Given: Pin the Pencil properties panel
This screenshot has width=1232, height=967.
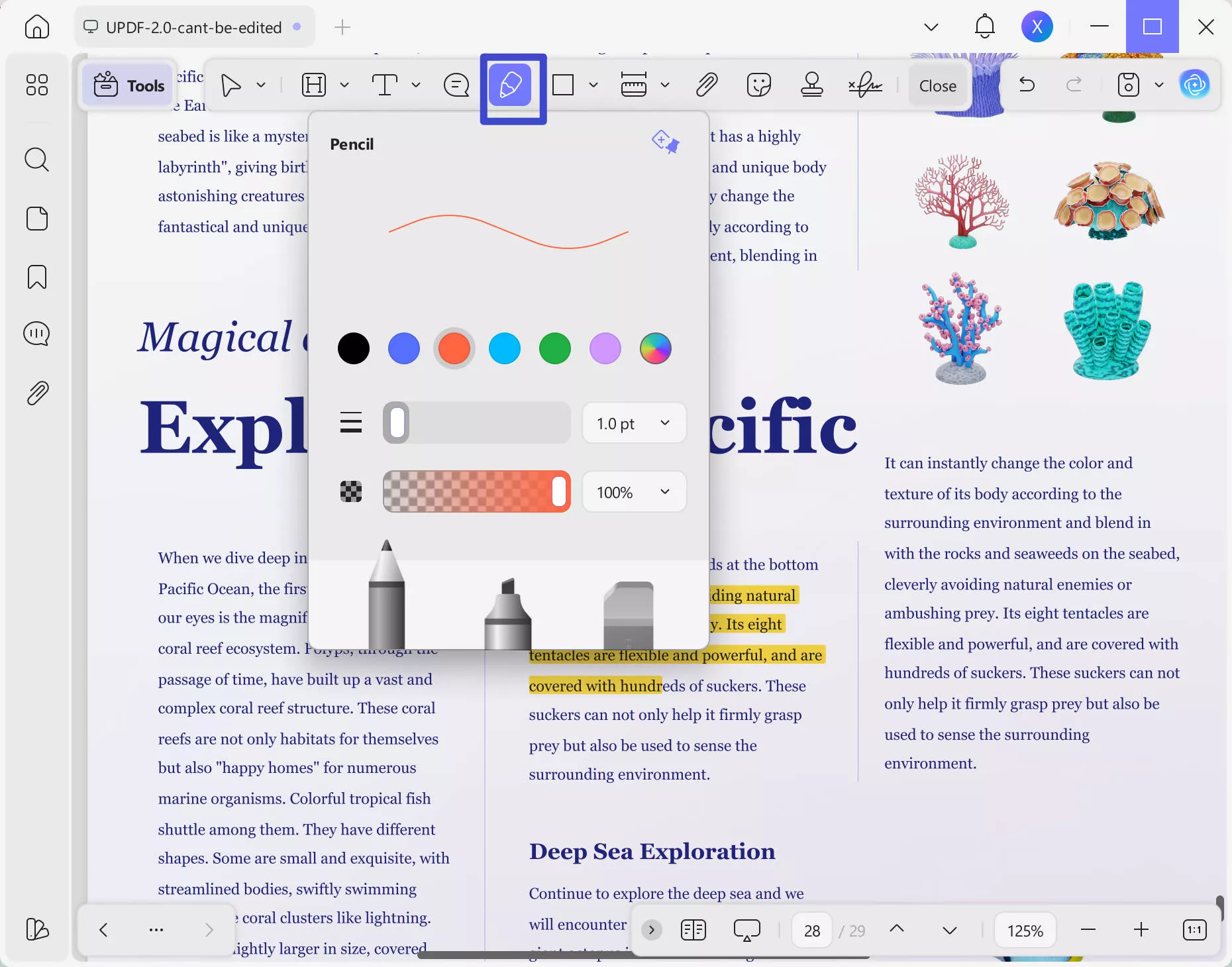Looking at the screenshot, I should point(666,142).
